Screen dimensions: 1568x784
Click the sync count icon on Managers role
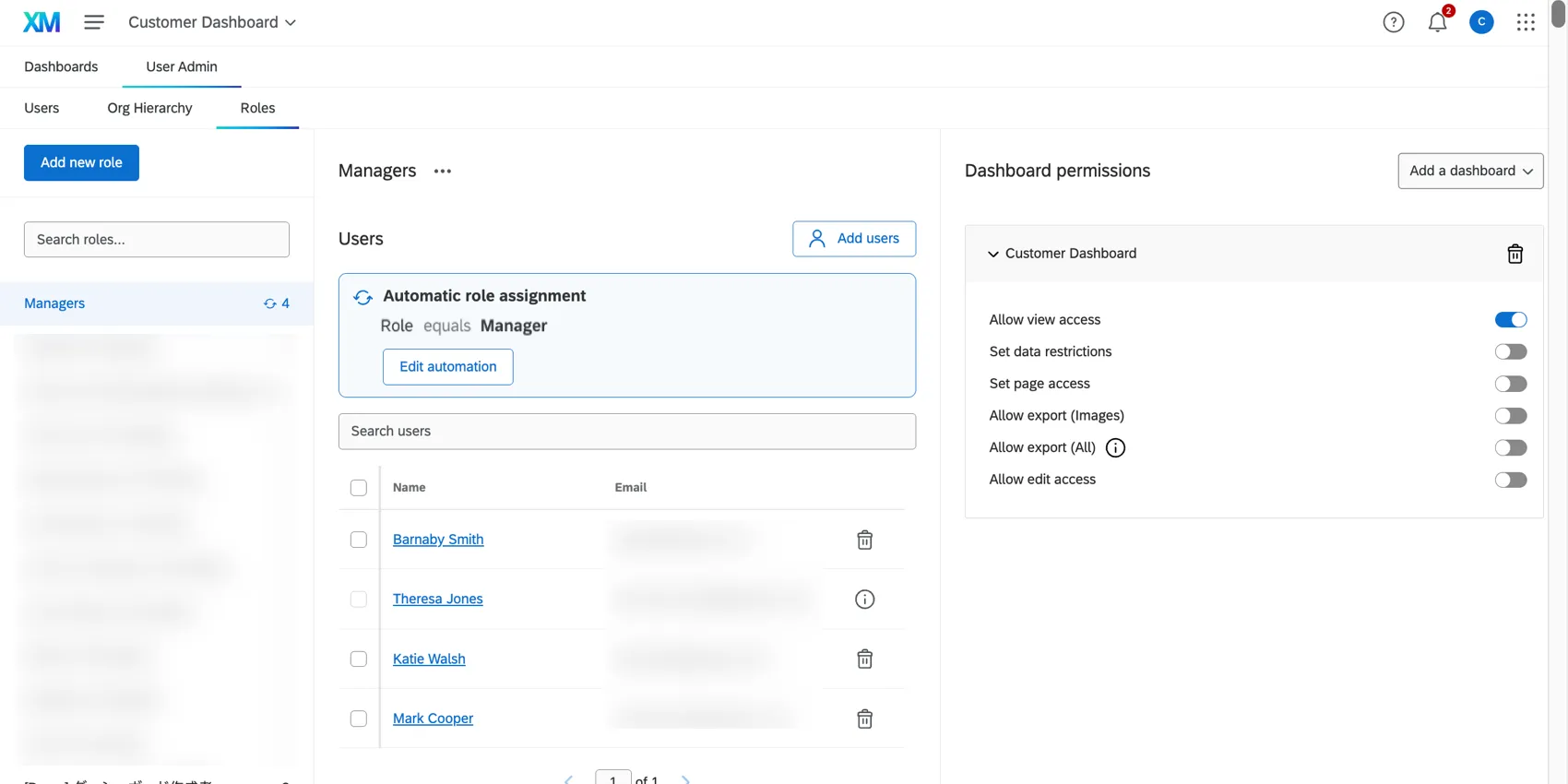pos(270,303)
